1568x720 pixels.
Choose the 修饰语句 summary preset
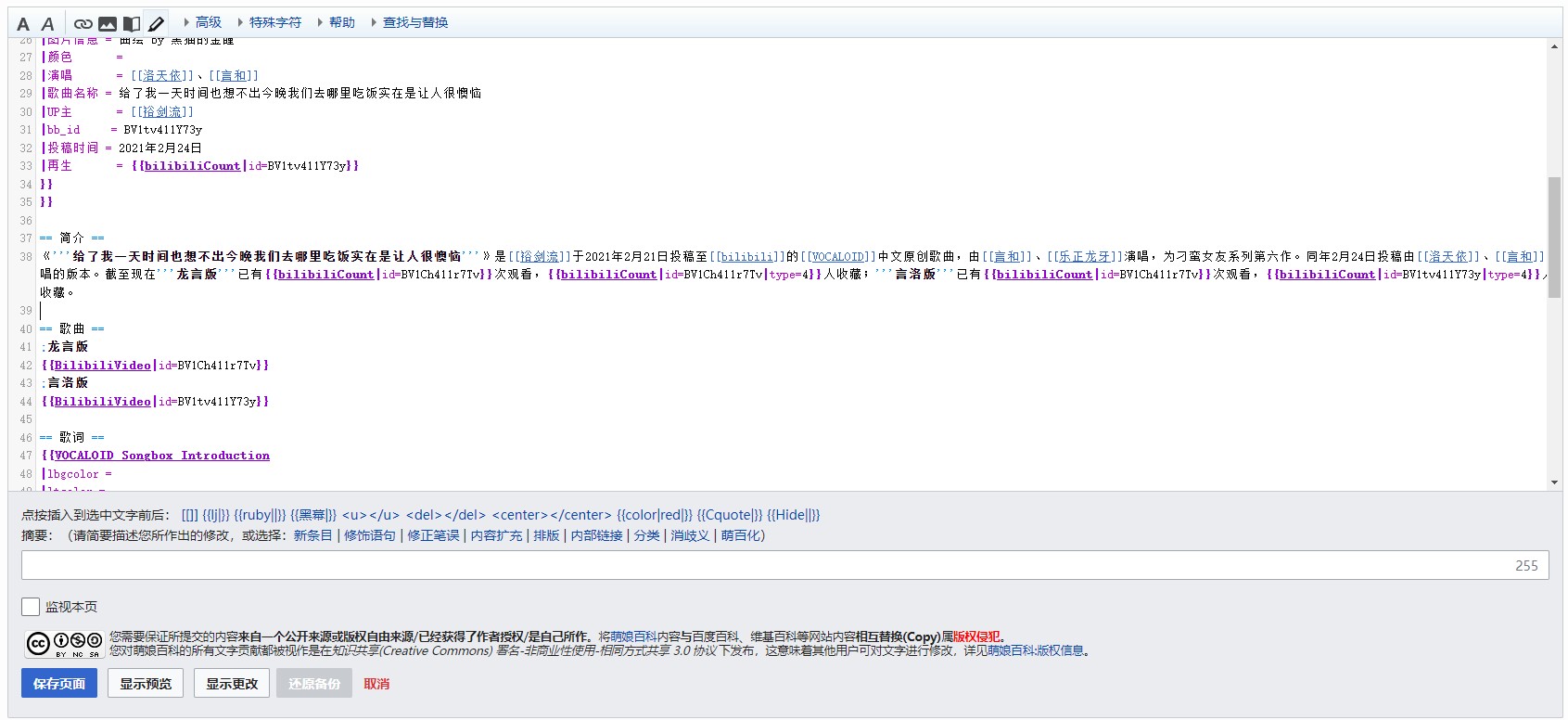coord(370,535)
